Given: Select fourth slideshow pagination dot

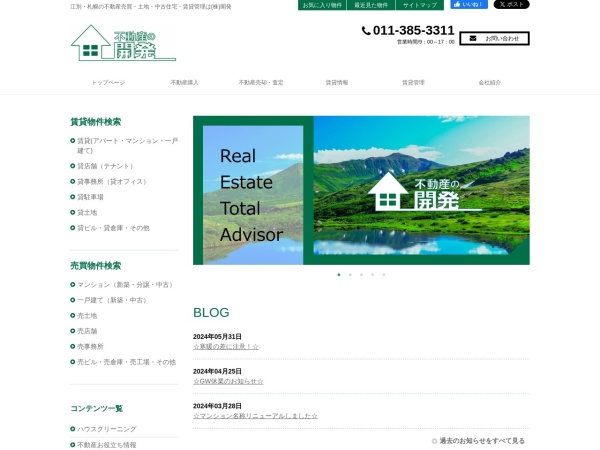Looking at the screenshot, I should 373,274.
